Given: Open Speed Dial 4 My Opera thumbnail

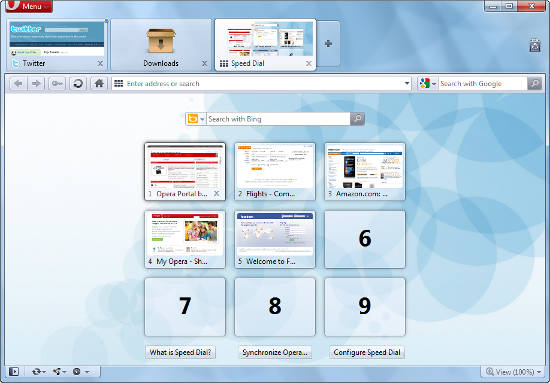Looking at the screenshot, I should click(x=185, y=239).
